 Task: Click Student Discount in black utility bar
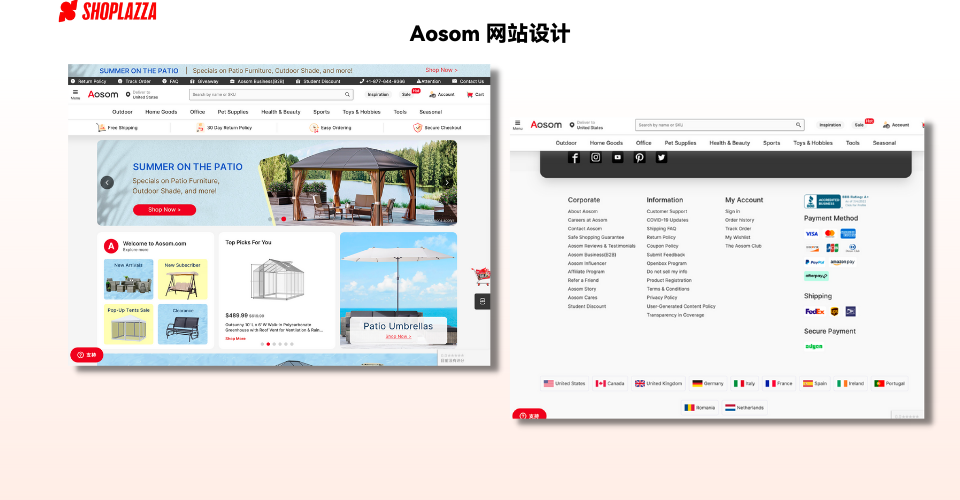tap(318, 81)
